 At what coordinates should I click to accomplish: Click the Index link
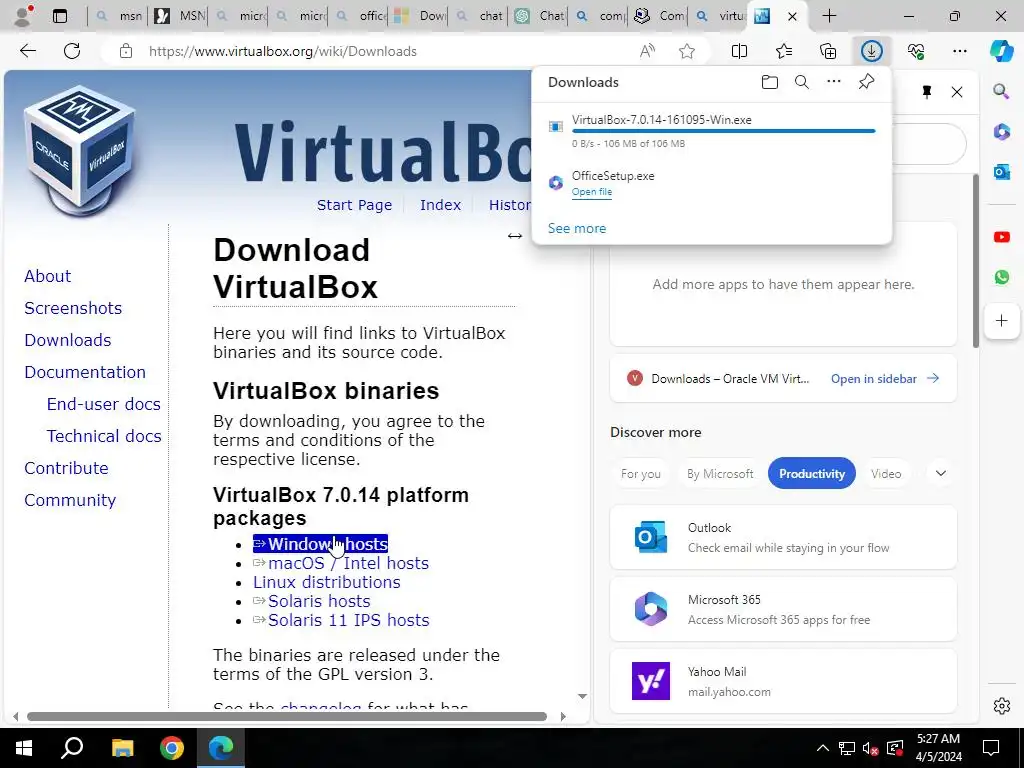440,205
